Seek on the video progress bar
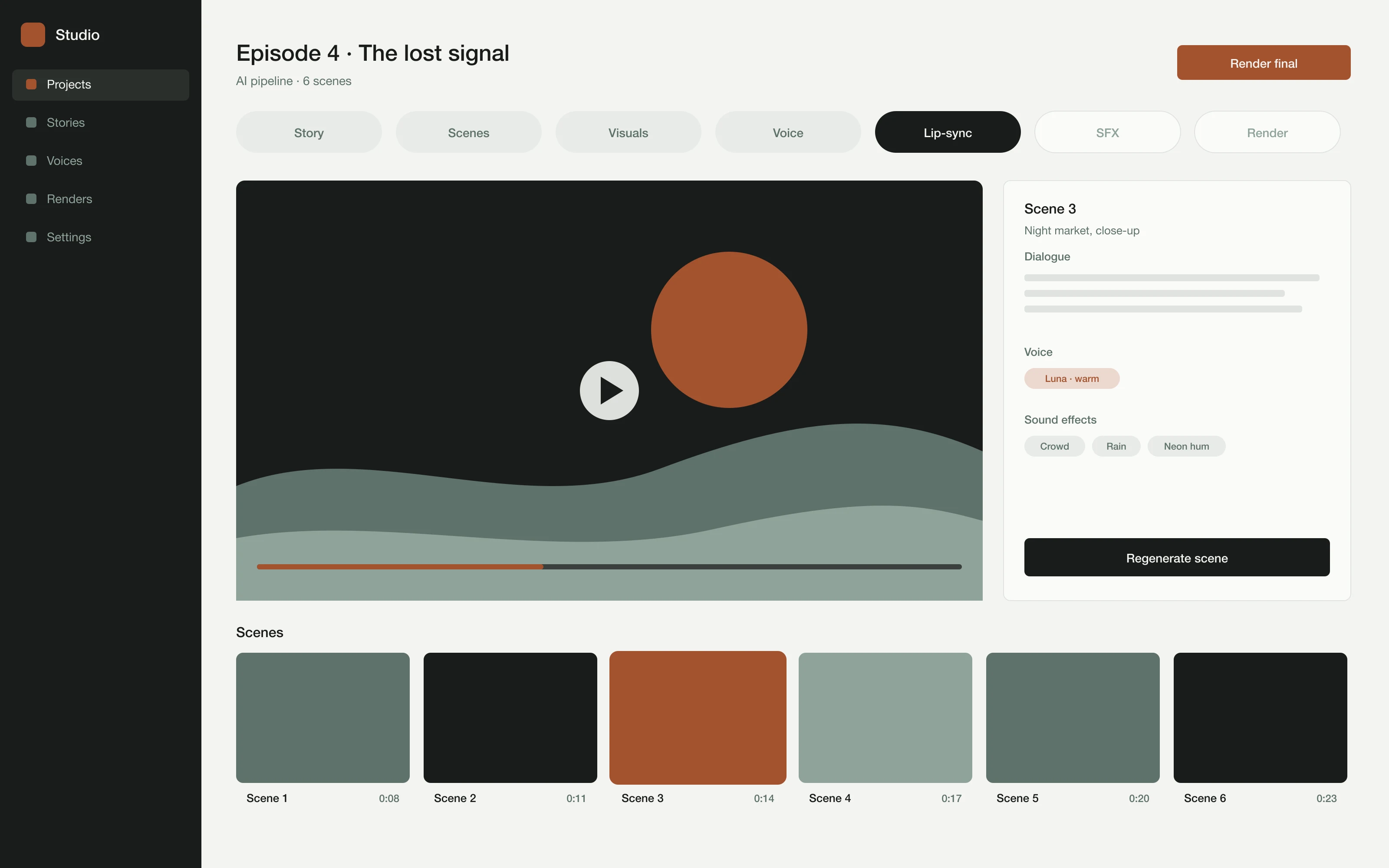This screenshot has height=868, width=1389. [609, 567]
